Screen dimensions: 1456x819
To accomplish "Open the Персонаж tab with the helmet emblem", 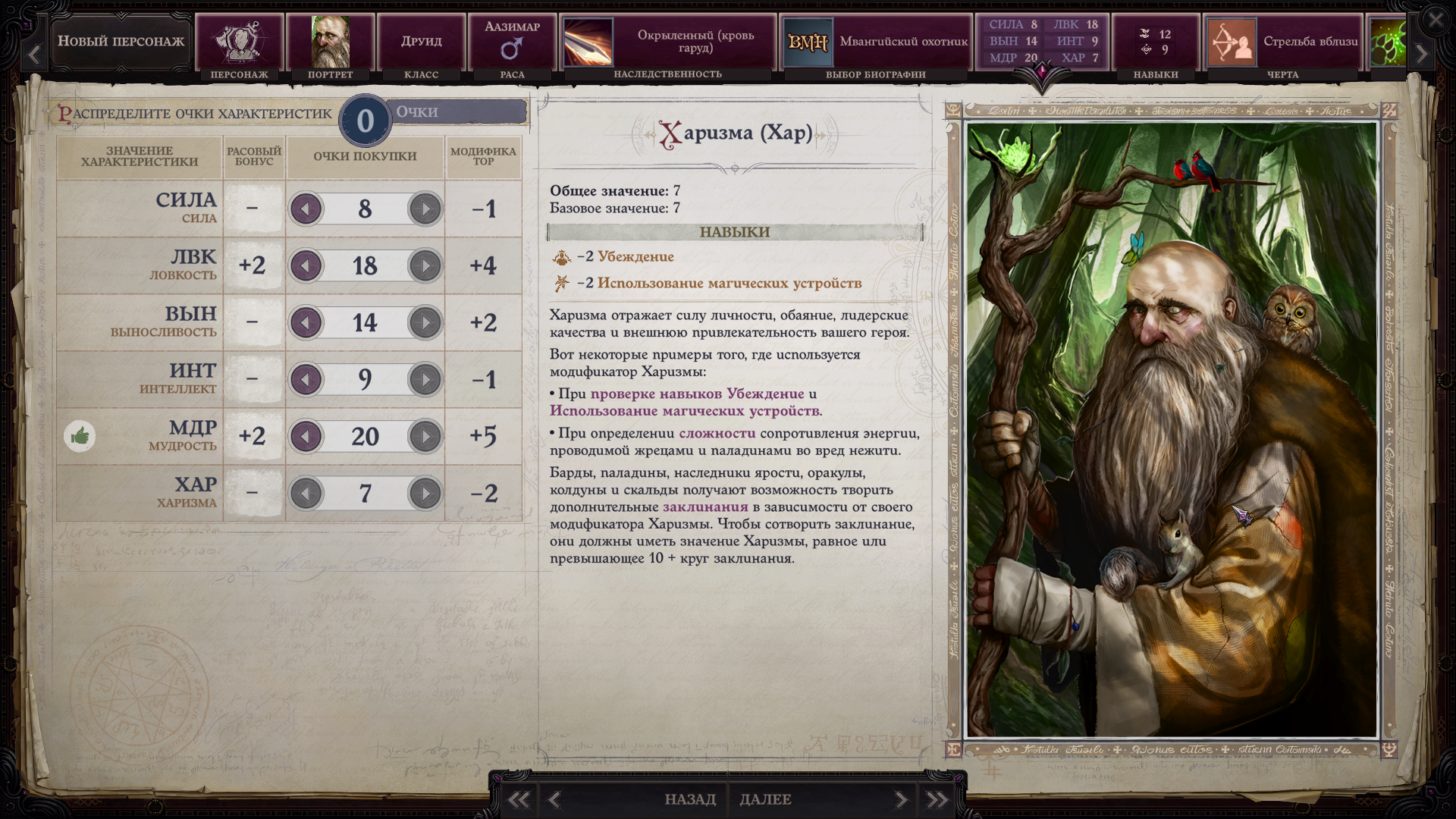I will [240, 42].
